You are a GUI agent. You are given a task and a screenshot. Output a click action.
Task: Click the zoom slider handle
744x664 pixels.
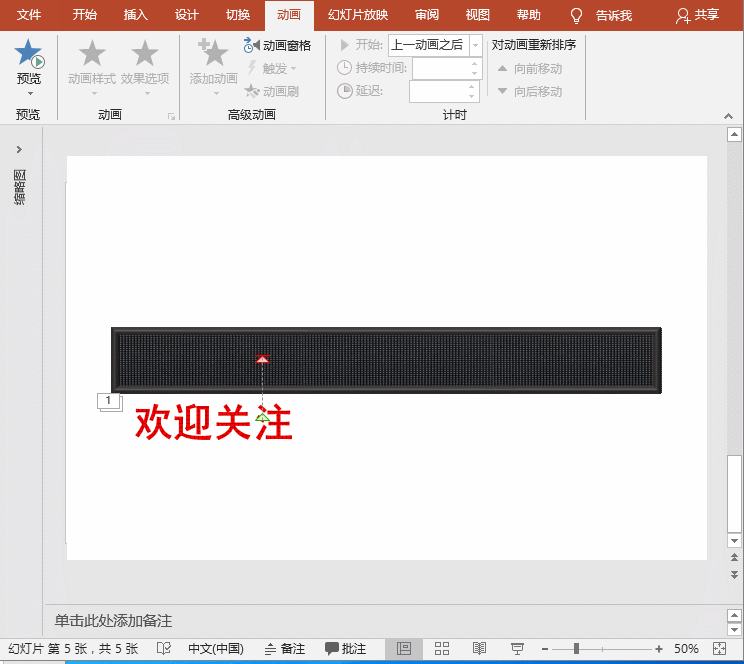pyautogui.click(x=576, y=648)
